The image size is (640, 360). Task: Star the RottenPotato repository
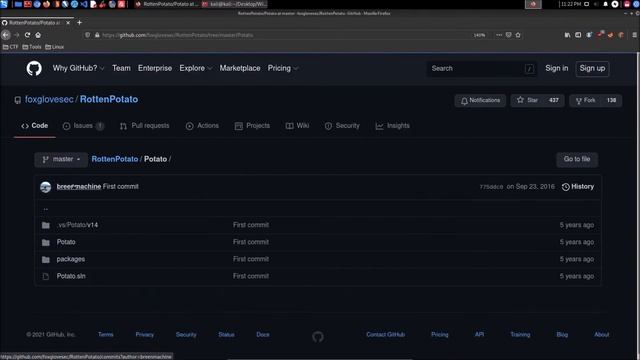click(x=527, y=100)
